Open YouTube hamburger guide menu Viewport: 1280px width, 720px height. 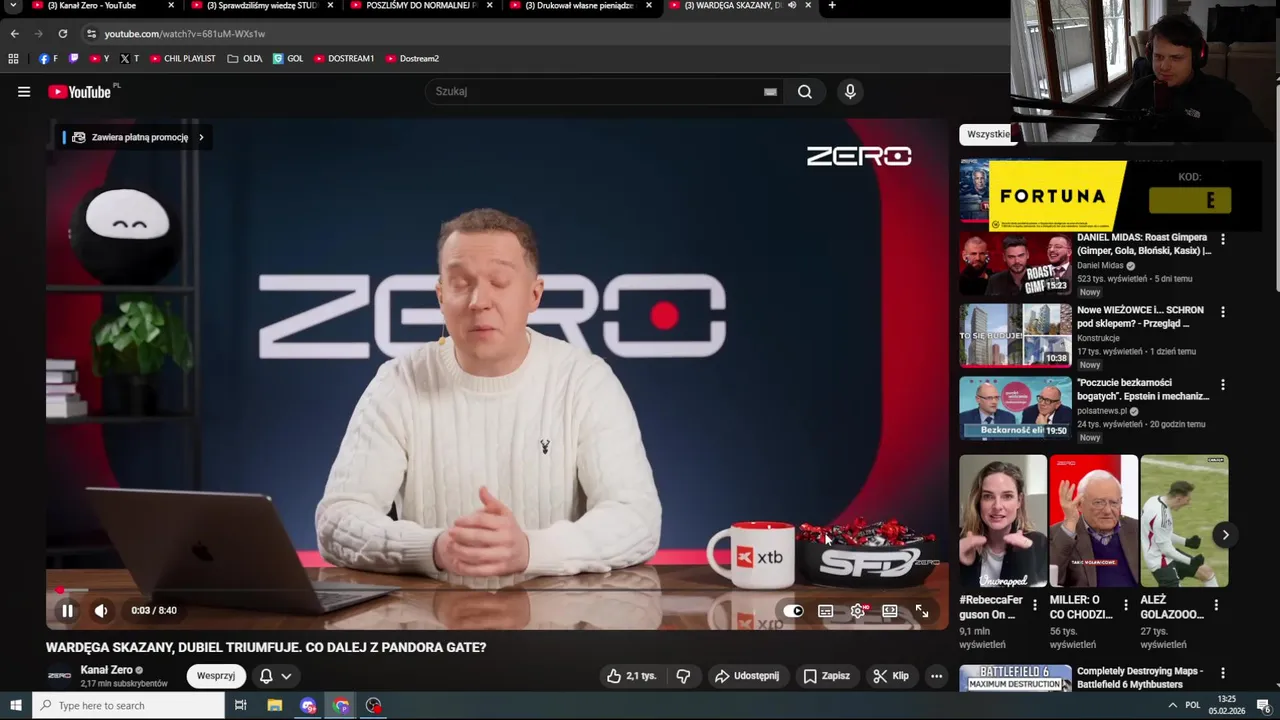(x=24, y=92)
